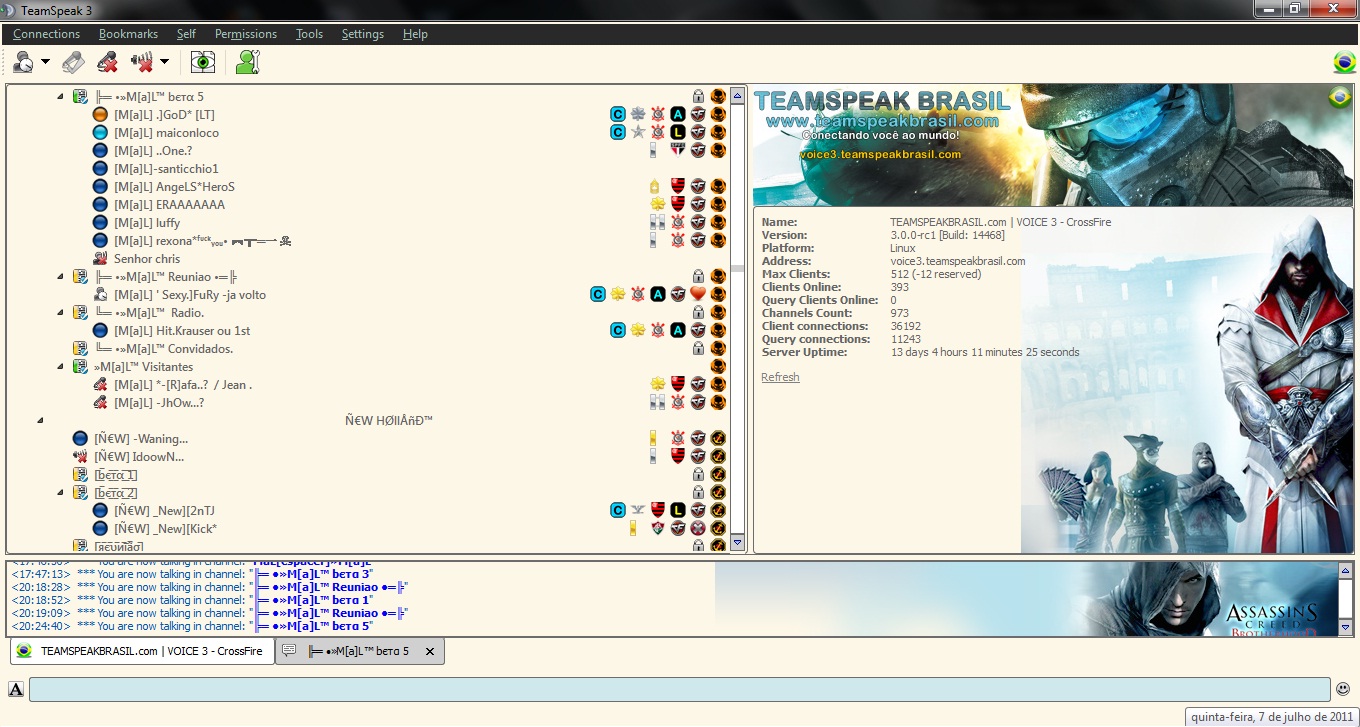Select user [M[a]L] -JhOw...?
Image resolution: width=1360 pixels, height=727 pixels.
[159, 403]
